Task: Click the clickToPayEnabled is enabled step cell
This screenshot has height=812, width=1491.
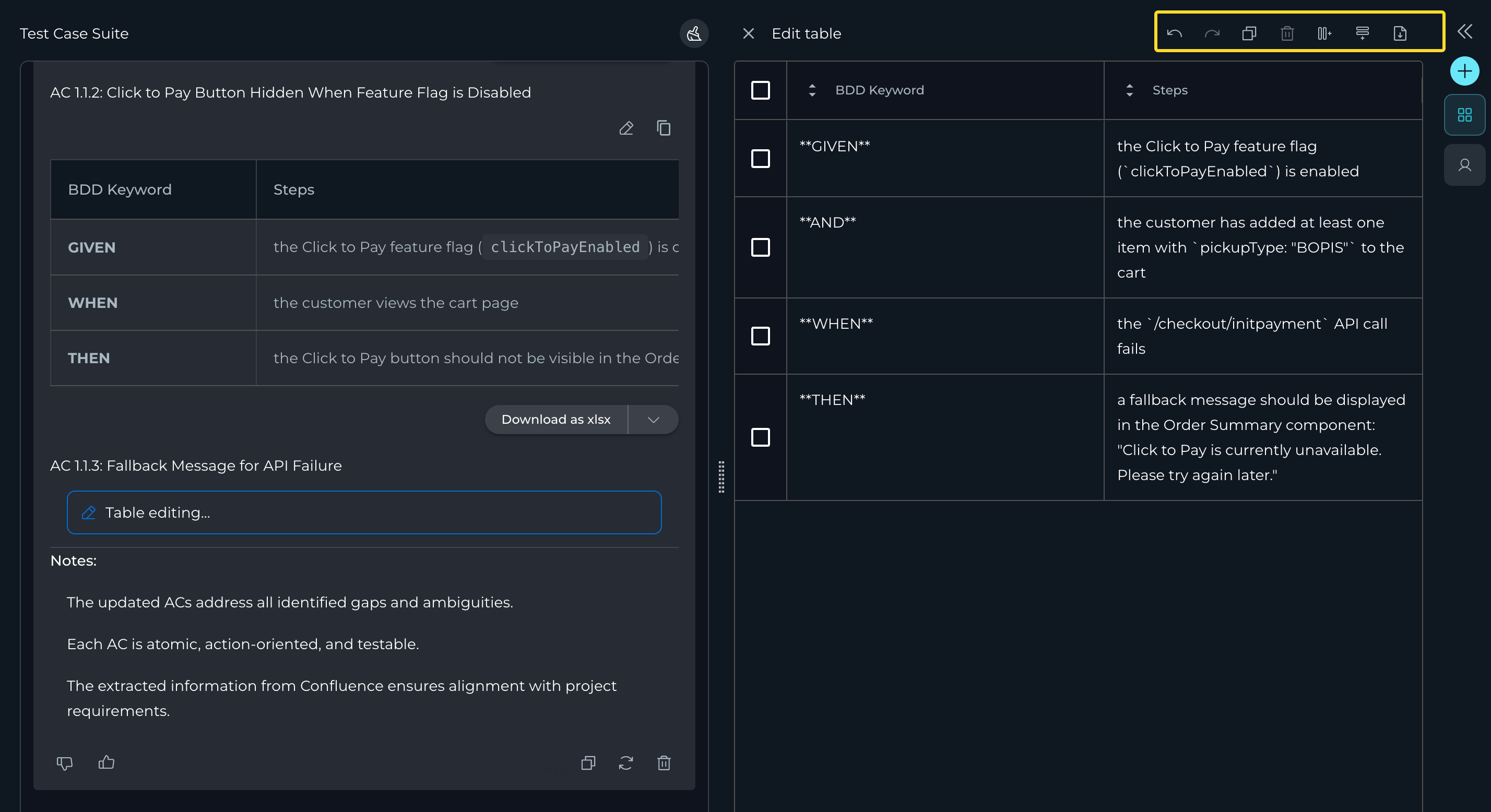Action: (1263, 158)
